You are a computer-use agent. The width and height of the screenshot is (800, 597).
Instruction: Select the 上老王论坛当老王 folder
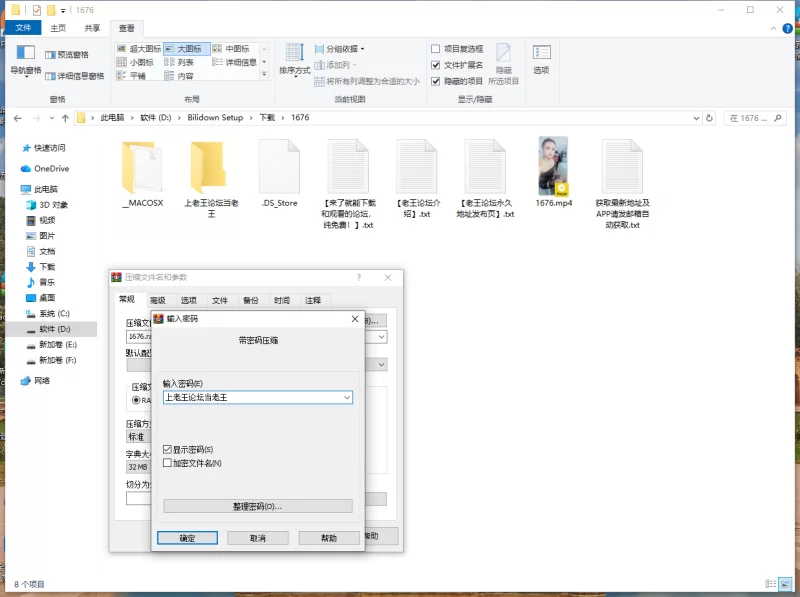pyautogui.click(x=211, y=179)
